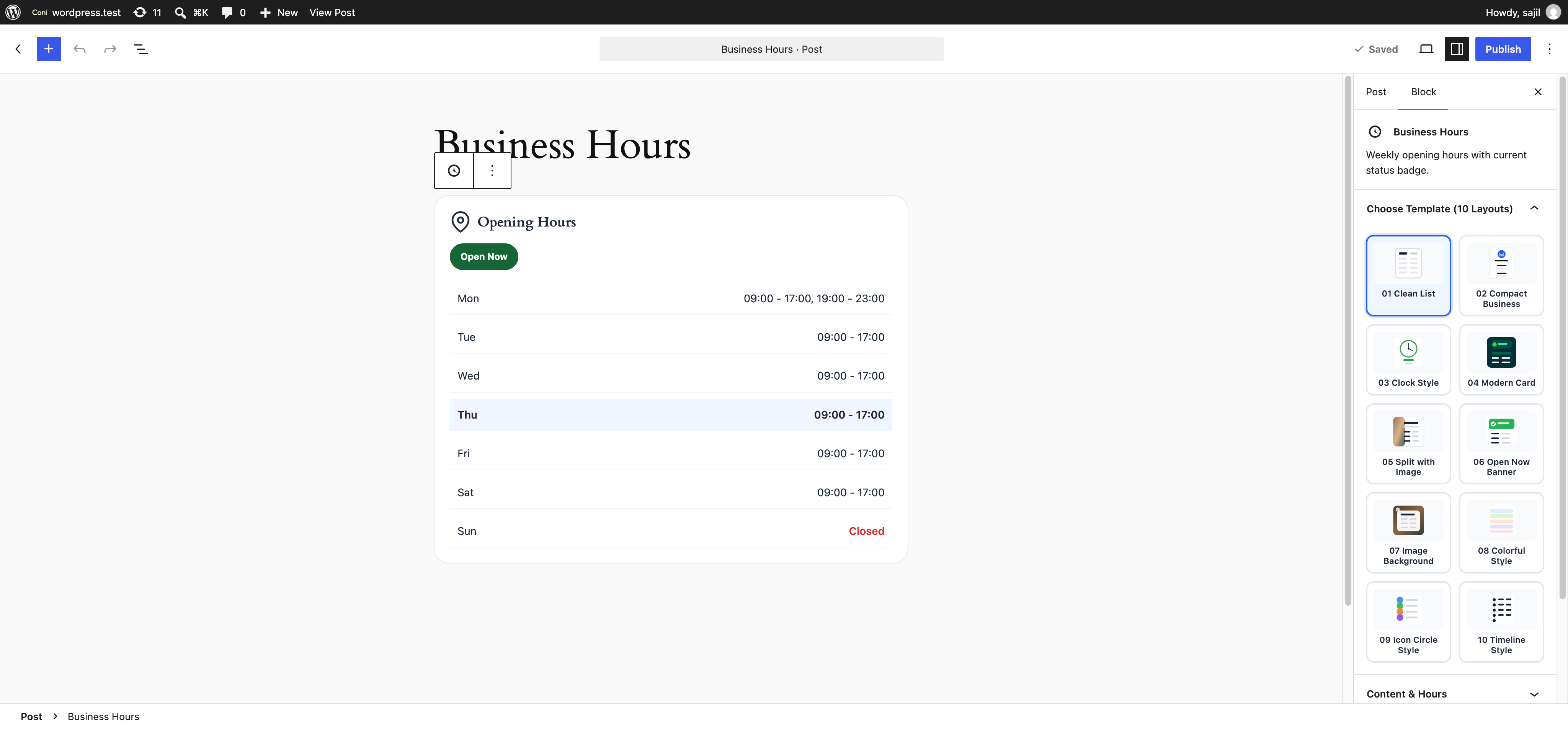Screen dimensions: 1568x753
Task: Click the Business Hours block clock icon
Action: (454, 171)
